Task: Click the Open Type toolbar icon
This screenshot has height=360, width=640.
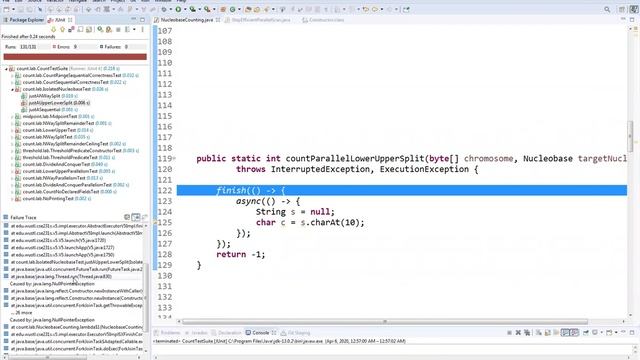Action: click(248, 9)
